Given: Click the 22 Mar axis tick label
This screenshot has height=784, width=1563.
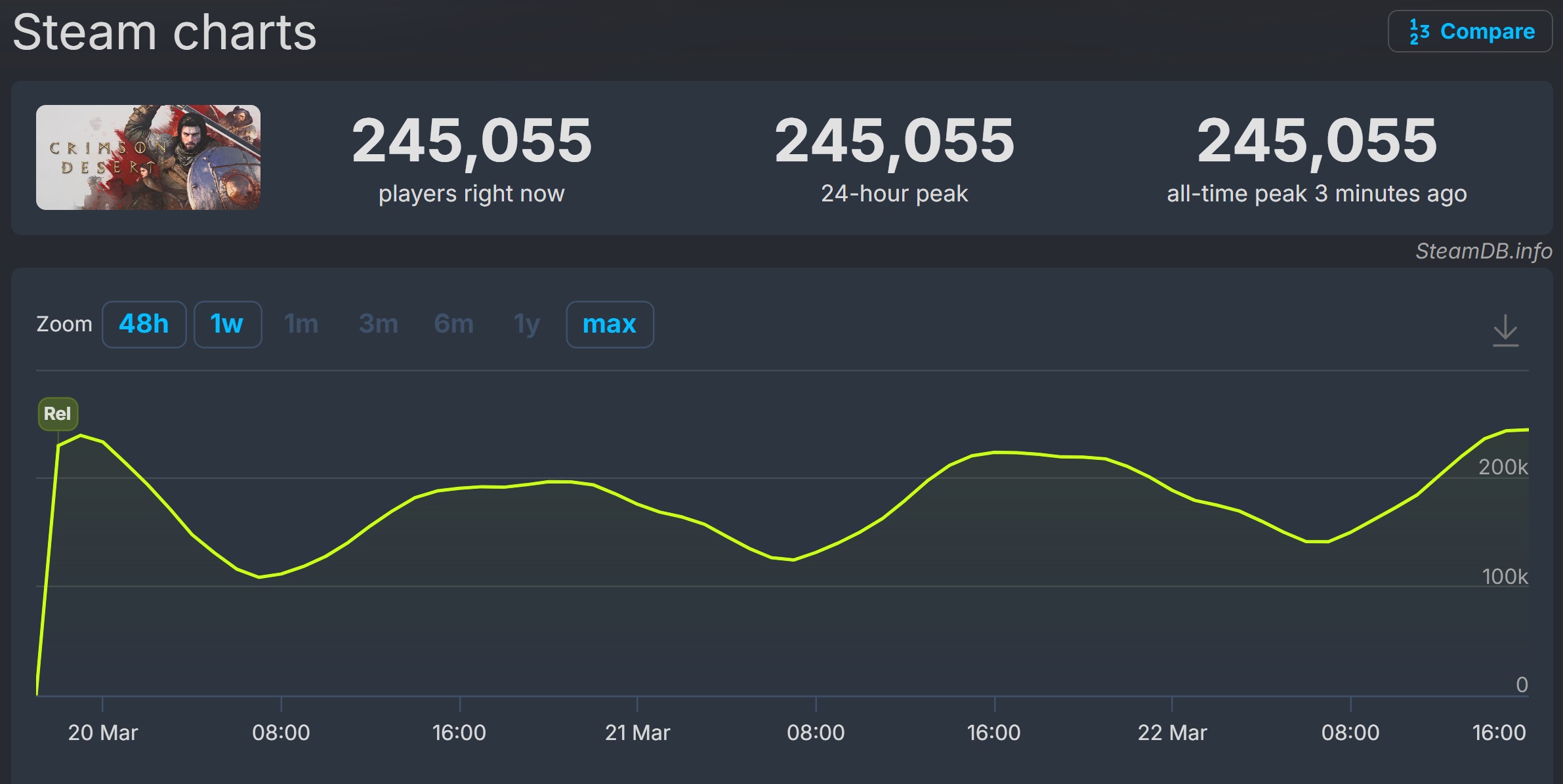Looking at the screenshot, I should [1172, 732].
